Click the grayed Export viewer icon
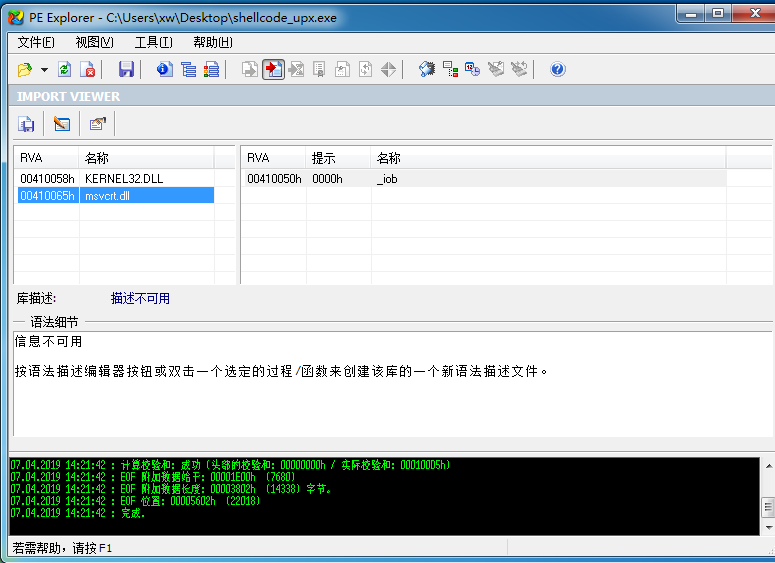The width and height of the screenshot is (775, 563). pyautogui.click(x=250, y=70)
